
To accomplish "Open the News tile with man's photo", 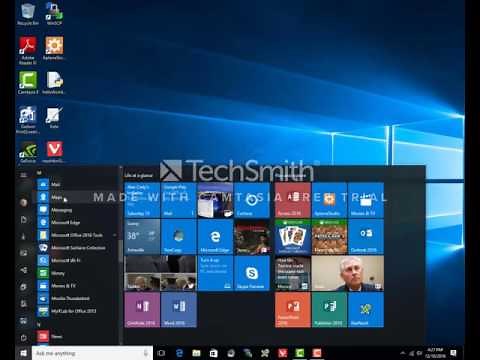I will (348, 273).
